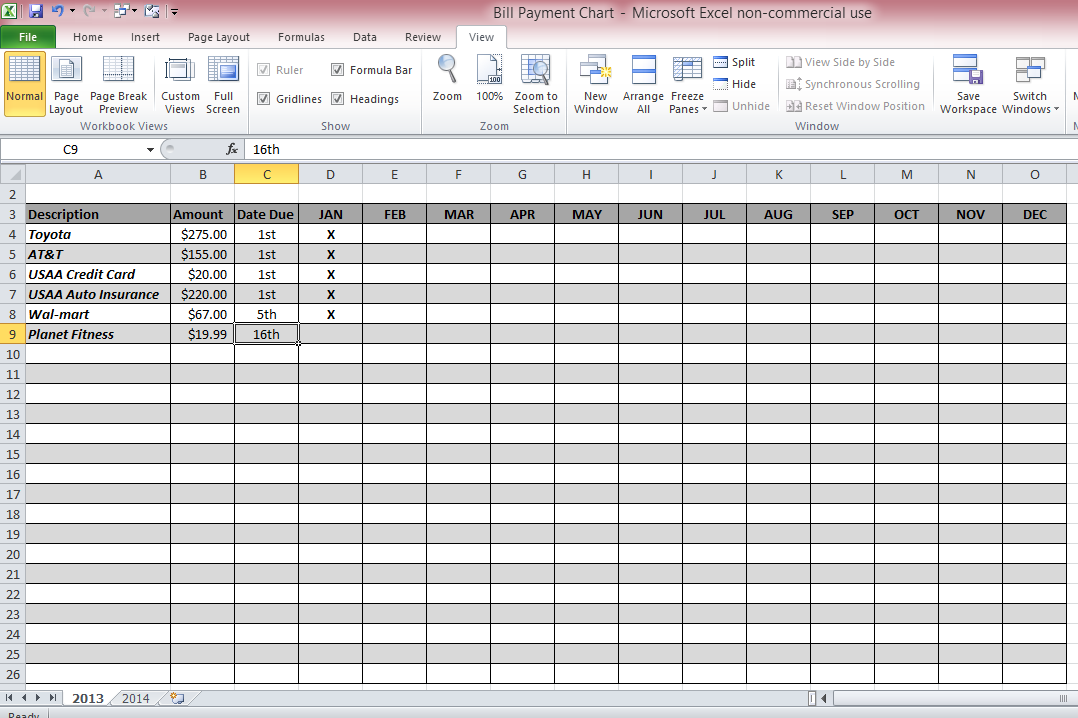This screenshot has width=1078, height=718.
Task: Split the worksheet window
Action: point(734,62)
